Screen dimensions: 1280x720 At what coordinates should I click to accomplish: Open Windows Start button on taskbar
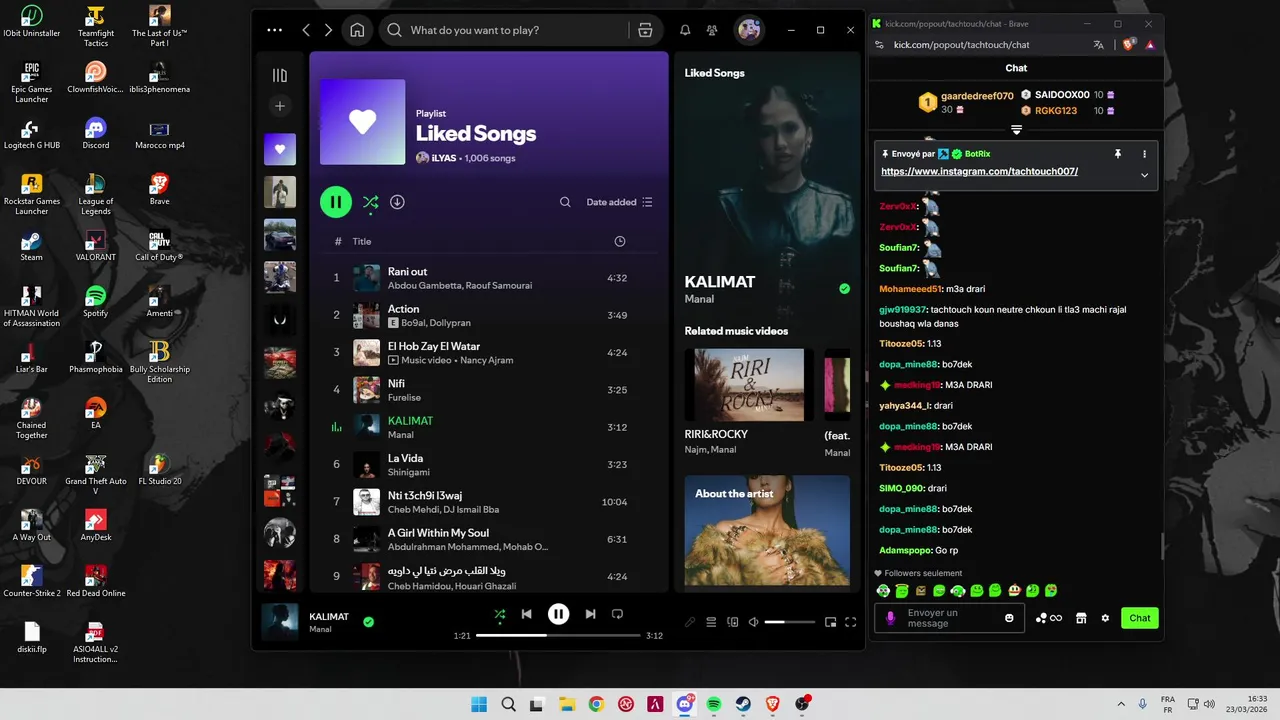click(x=479, y=704)
